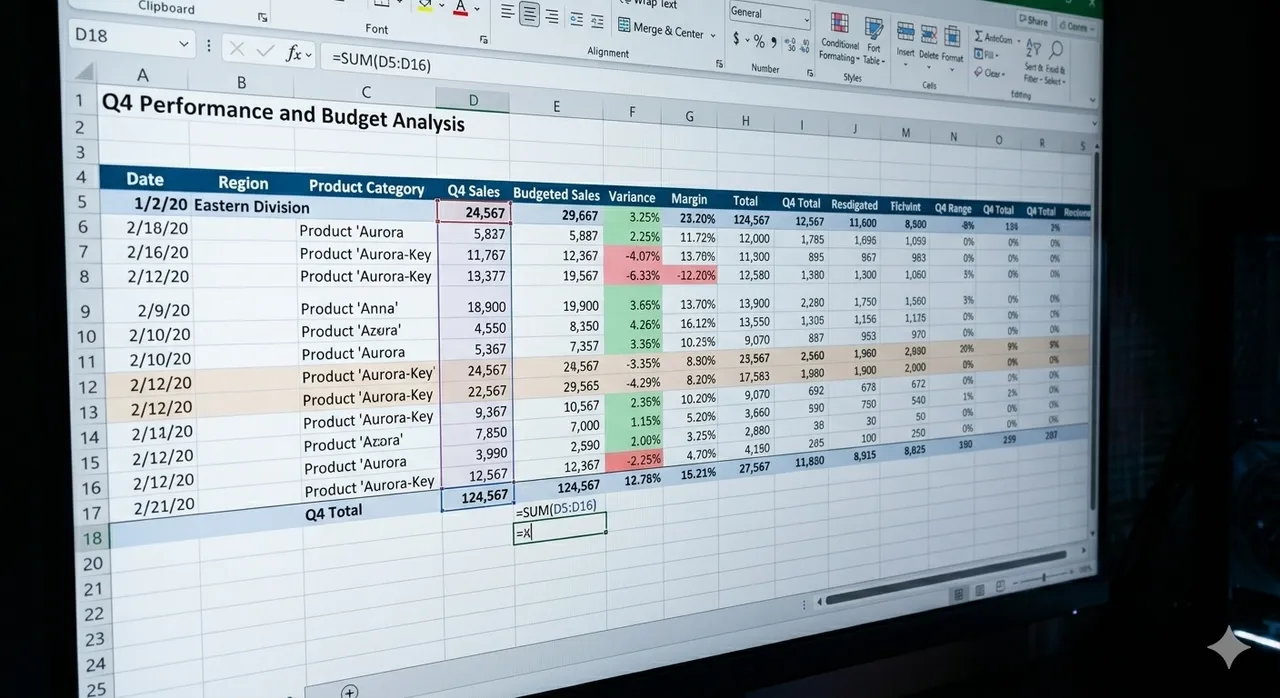Toggle Wrap Text
1280x698 pixels.
(649, 4)
